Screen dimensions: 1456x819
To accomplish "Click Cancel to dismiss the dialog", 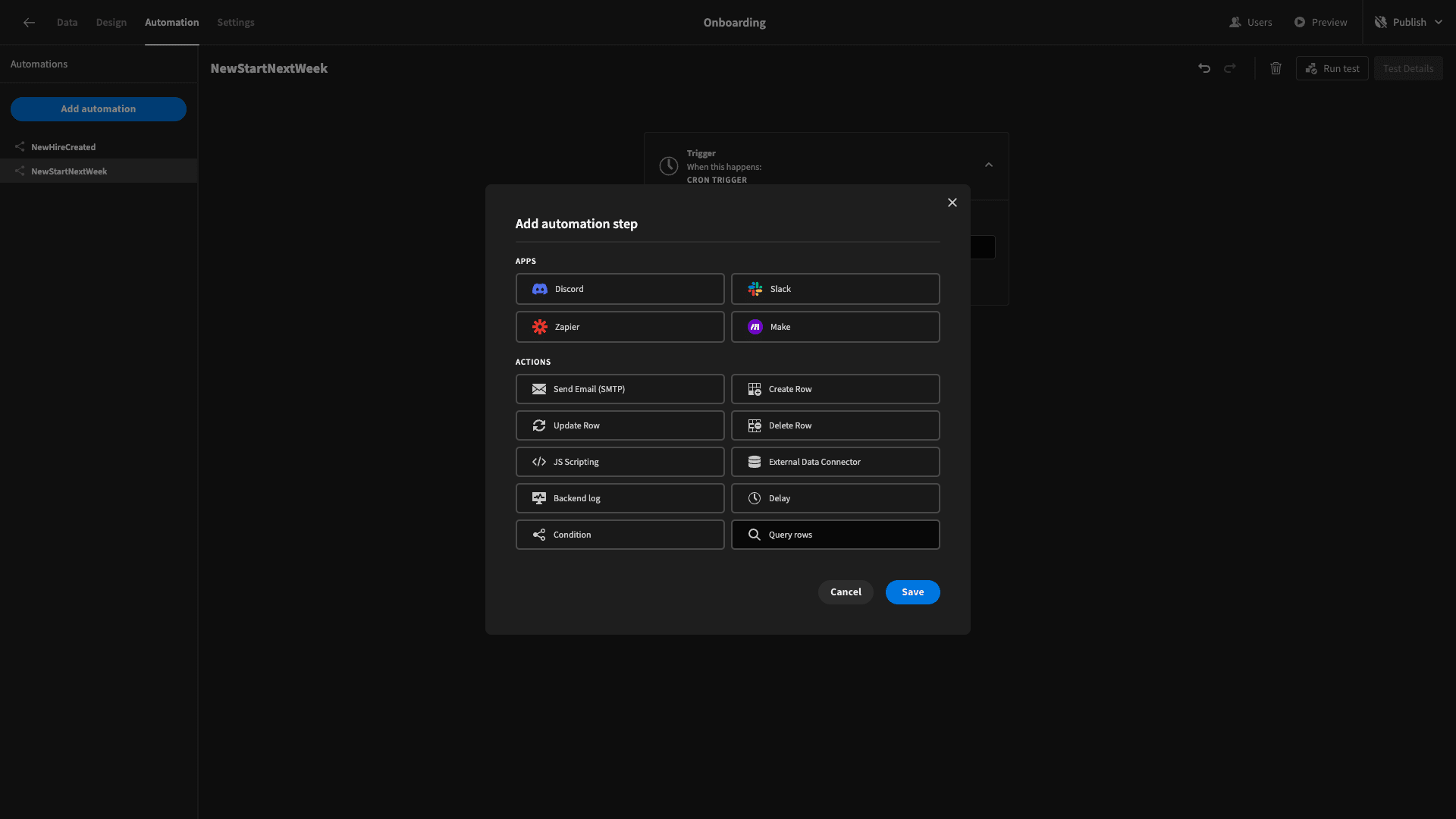I will pyautogui.click(x=845, y=591).
